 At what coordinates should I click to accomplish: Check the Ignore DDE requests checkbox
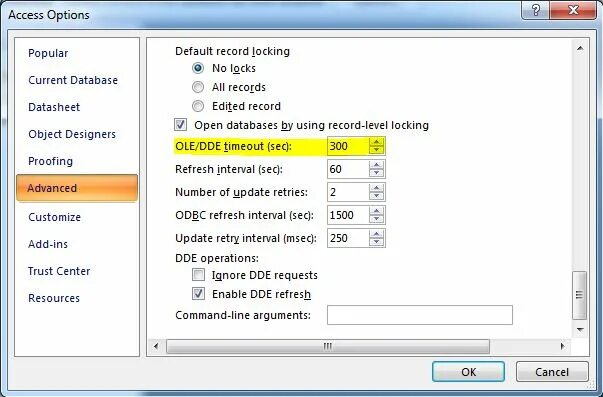pos(198,275)
